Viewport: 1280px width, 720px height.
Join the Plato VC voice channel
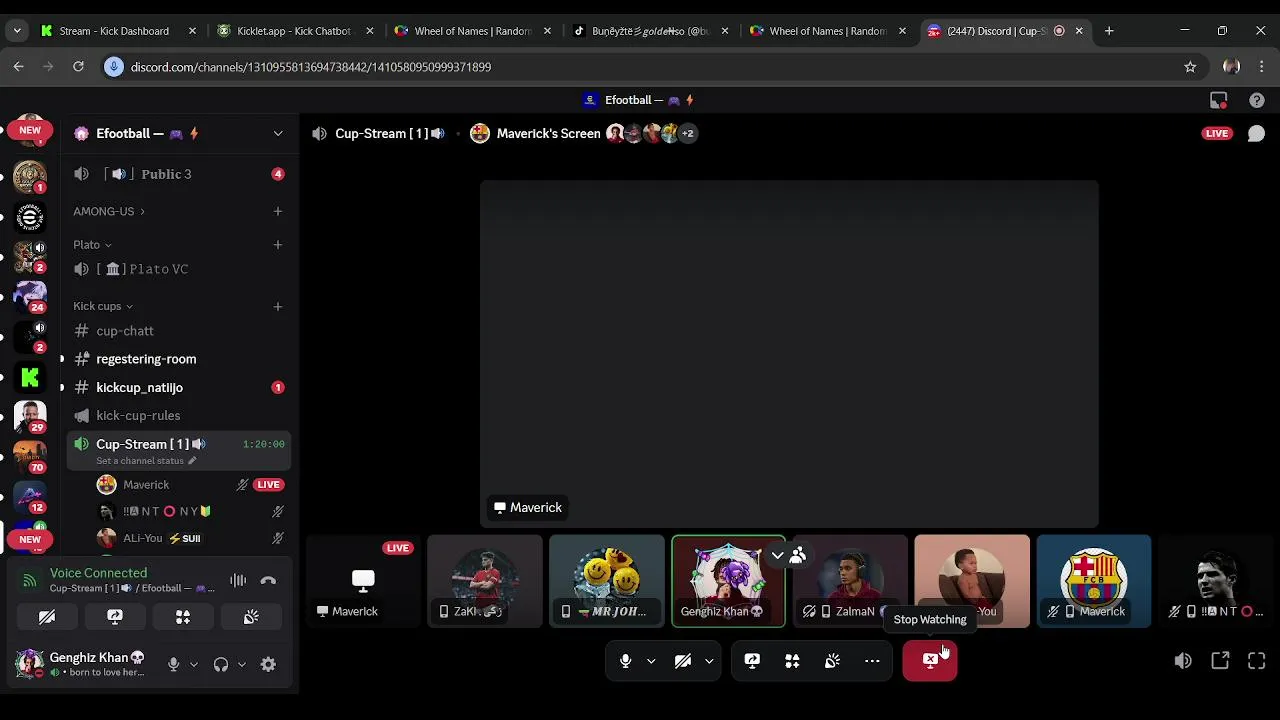(179, 269)
